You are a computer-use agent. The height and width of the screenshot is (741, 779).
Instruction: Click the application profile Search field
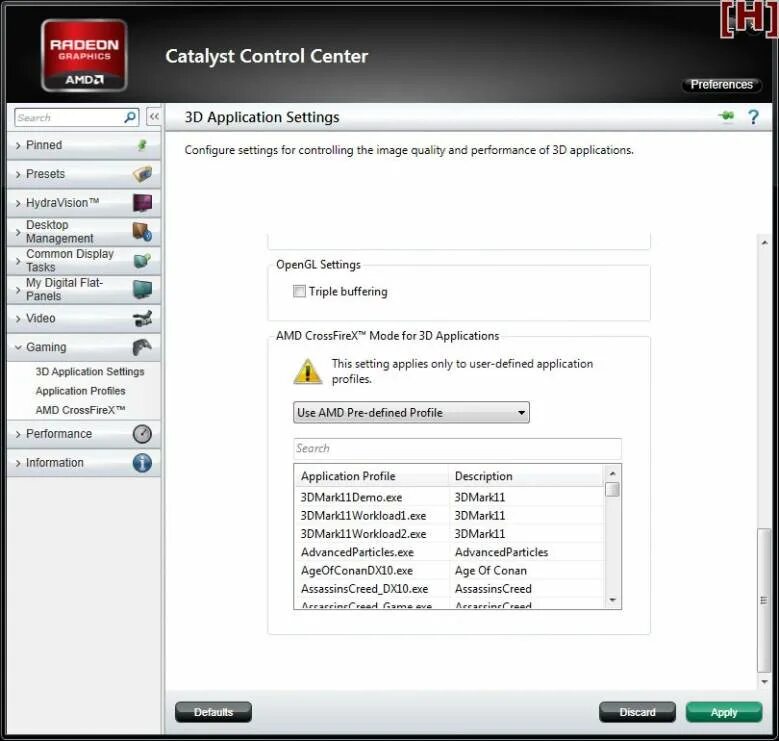click(457, 448)
